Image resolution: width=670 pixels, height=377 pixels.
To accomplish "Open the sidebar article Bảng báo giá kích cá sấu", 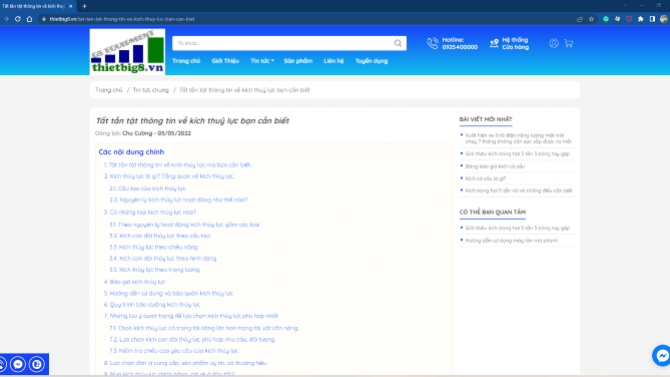I will coord(495,166).
